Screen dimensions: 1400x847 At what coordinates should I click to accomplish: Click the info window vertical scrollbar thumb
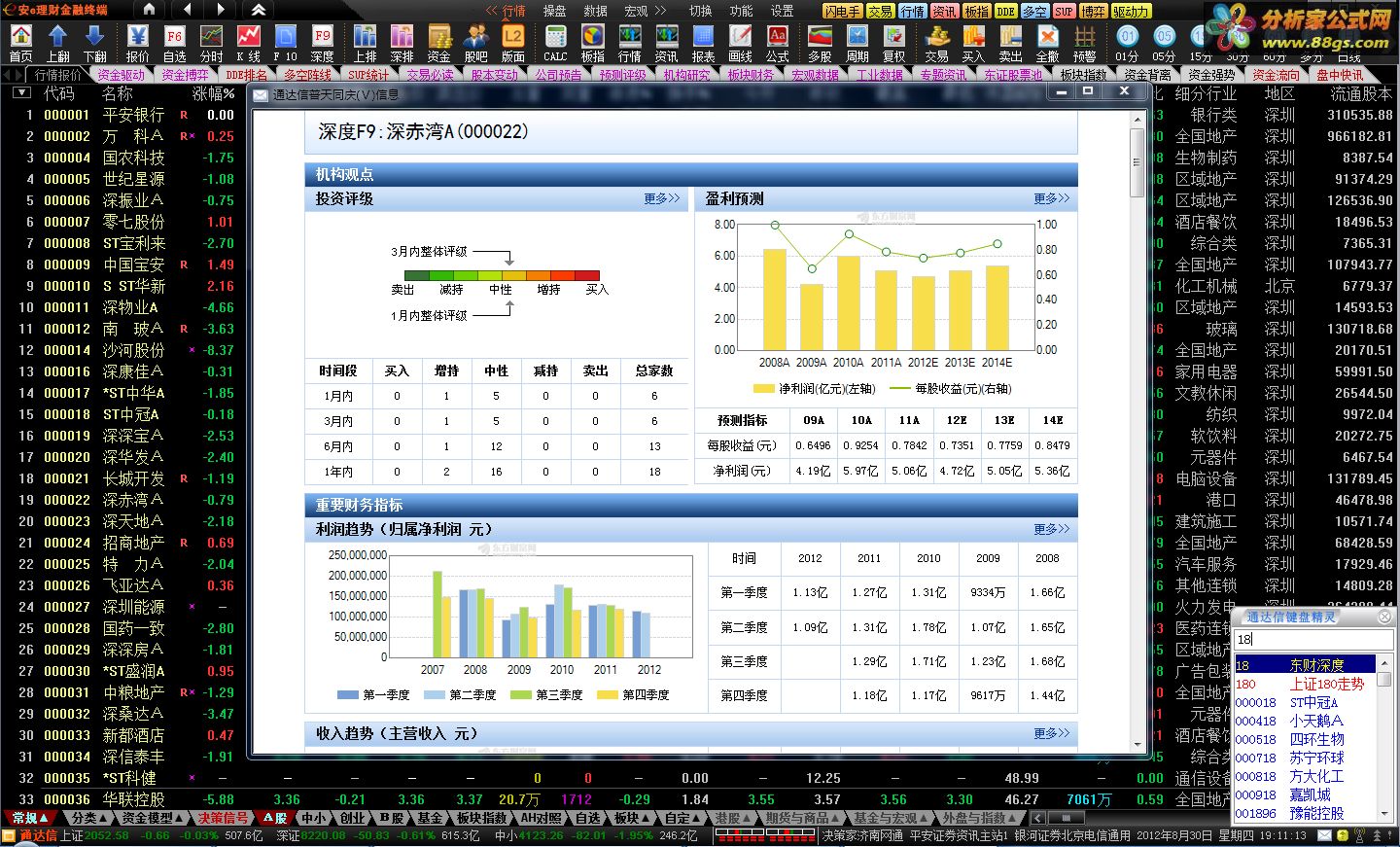tap(1136, 162)
